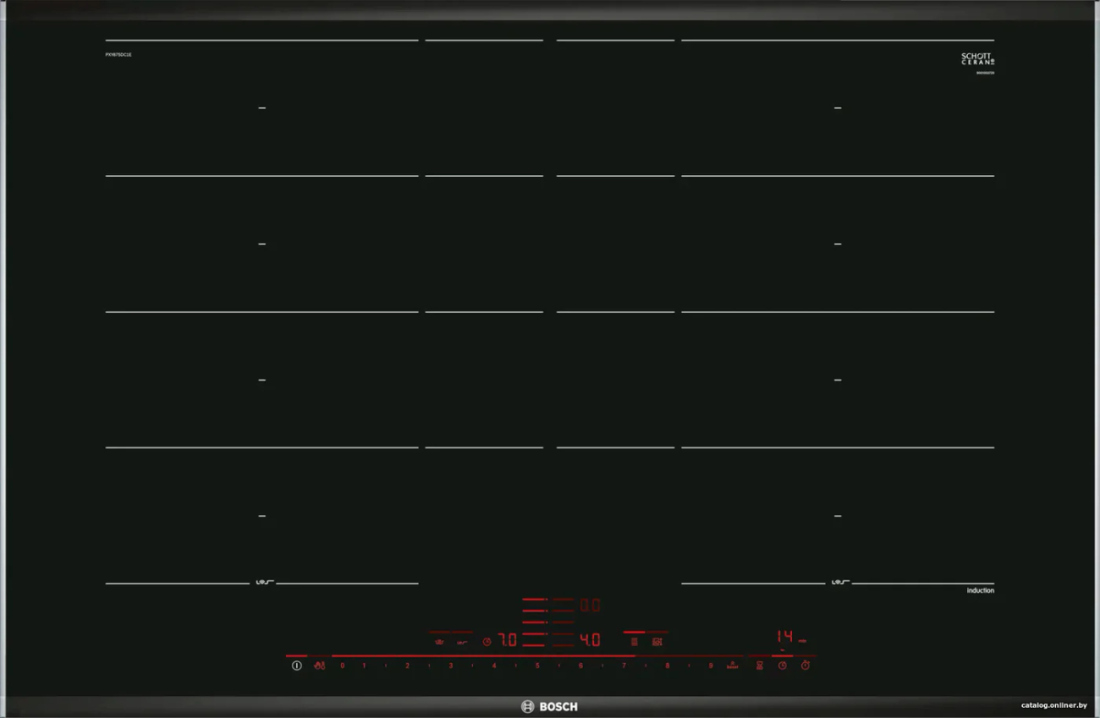Toggle the FlexInduction zone-link icon
1100x718 pixels.
coord(634,641)
